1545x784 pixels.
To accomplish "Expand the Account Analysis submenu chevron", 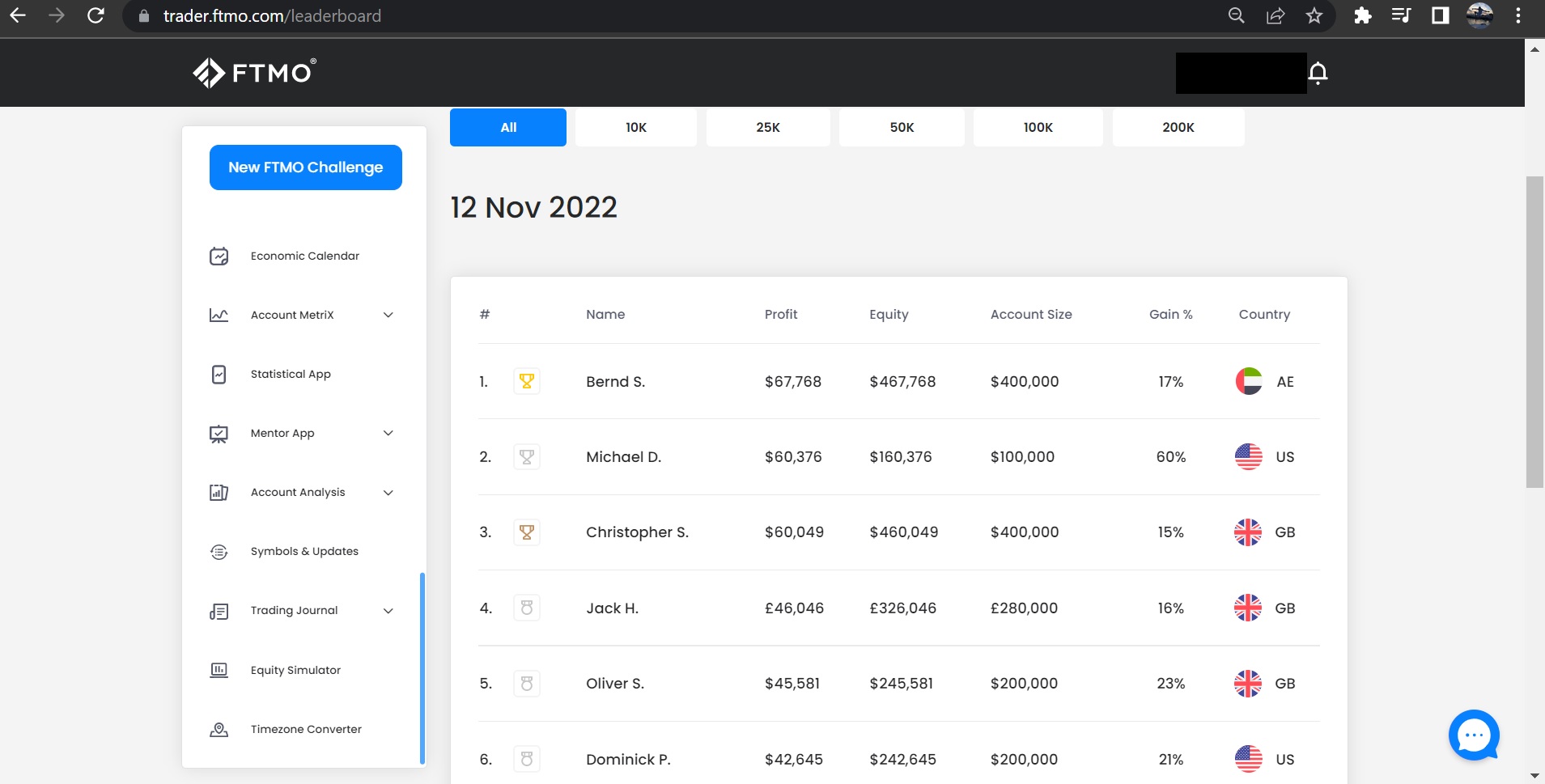I will [x=388, y=493].
